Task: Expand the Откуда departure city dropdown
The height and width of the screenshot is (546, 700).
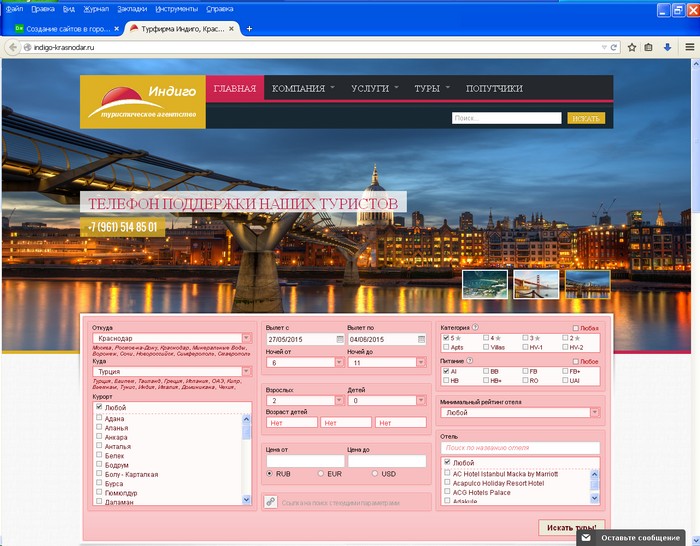Action: 246,338
